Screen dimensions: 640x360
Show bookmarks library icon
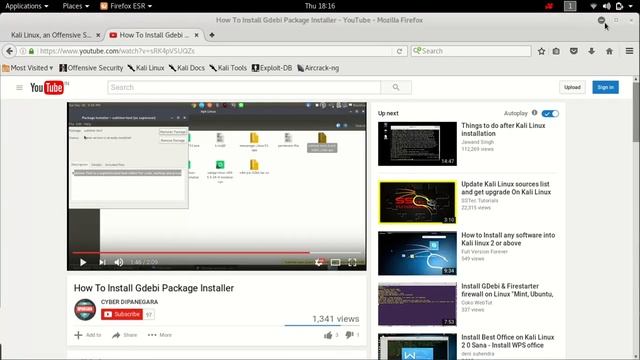[556, 51]
